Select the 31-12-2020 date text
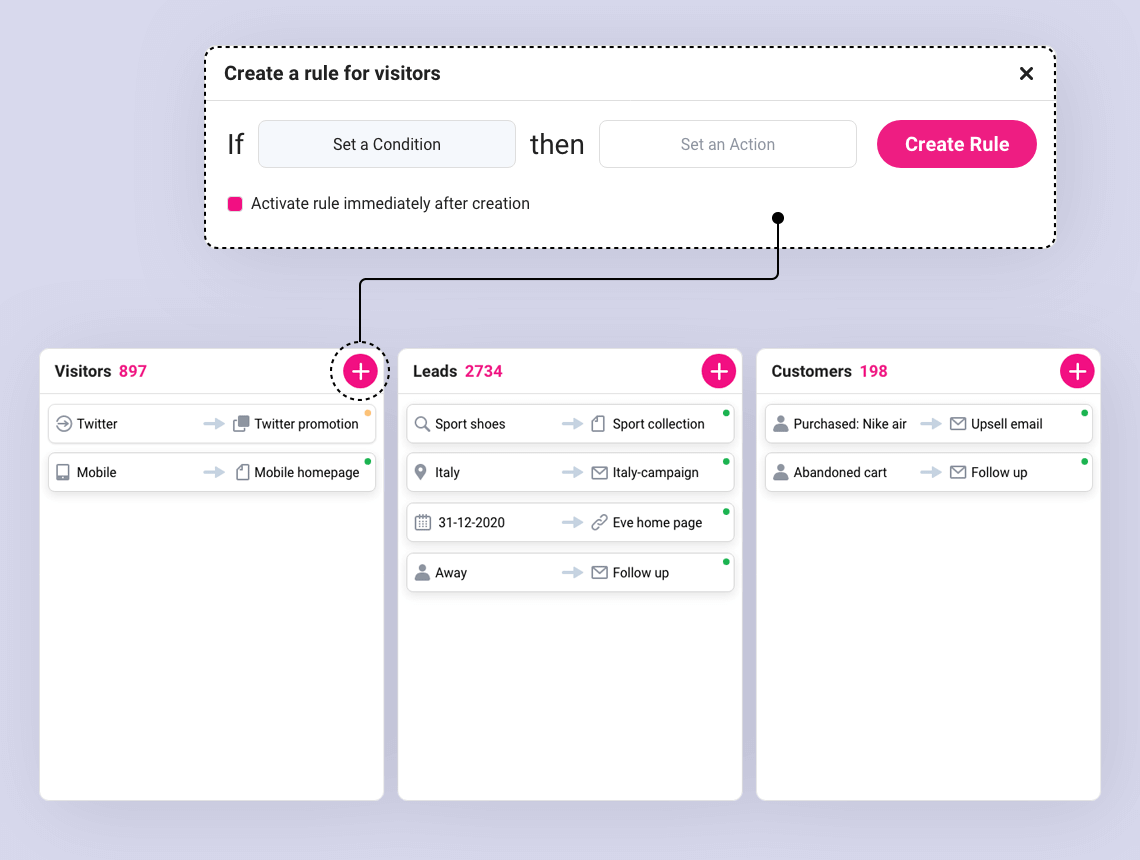The image size is (1140, 860). pyautogui.click(x=471, y=522)
